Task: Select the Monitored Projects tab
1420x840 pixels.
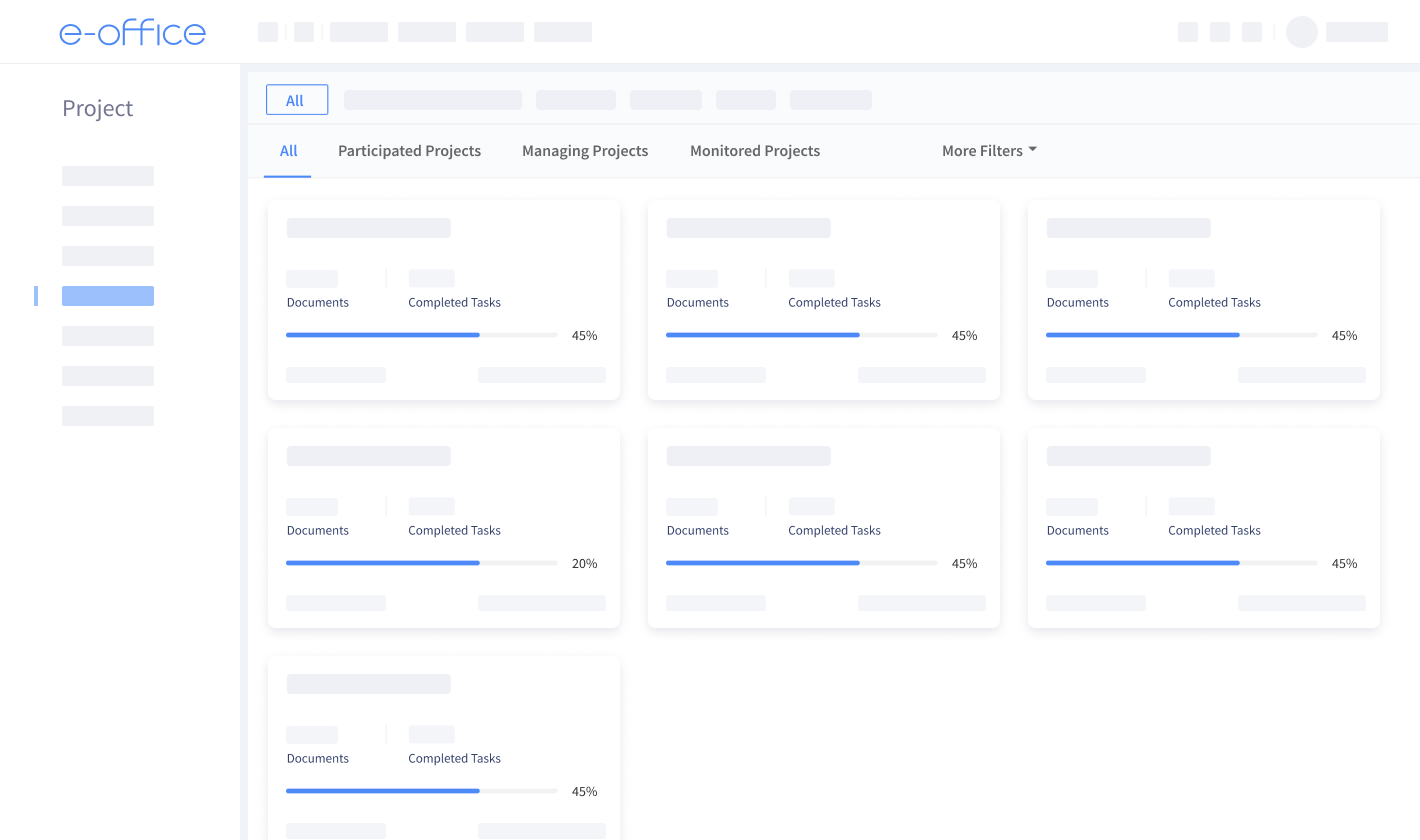Action: (x=755, y=151)
